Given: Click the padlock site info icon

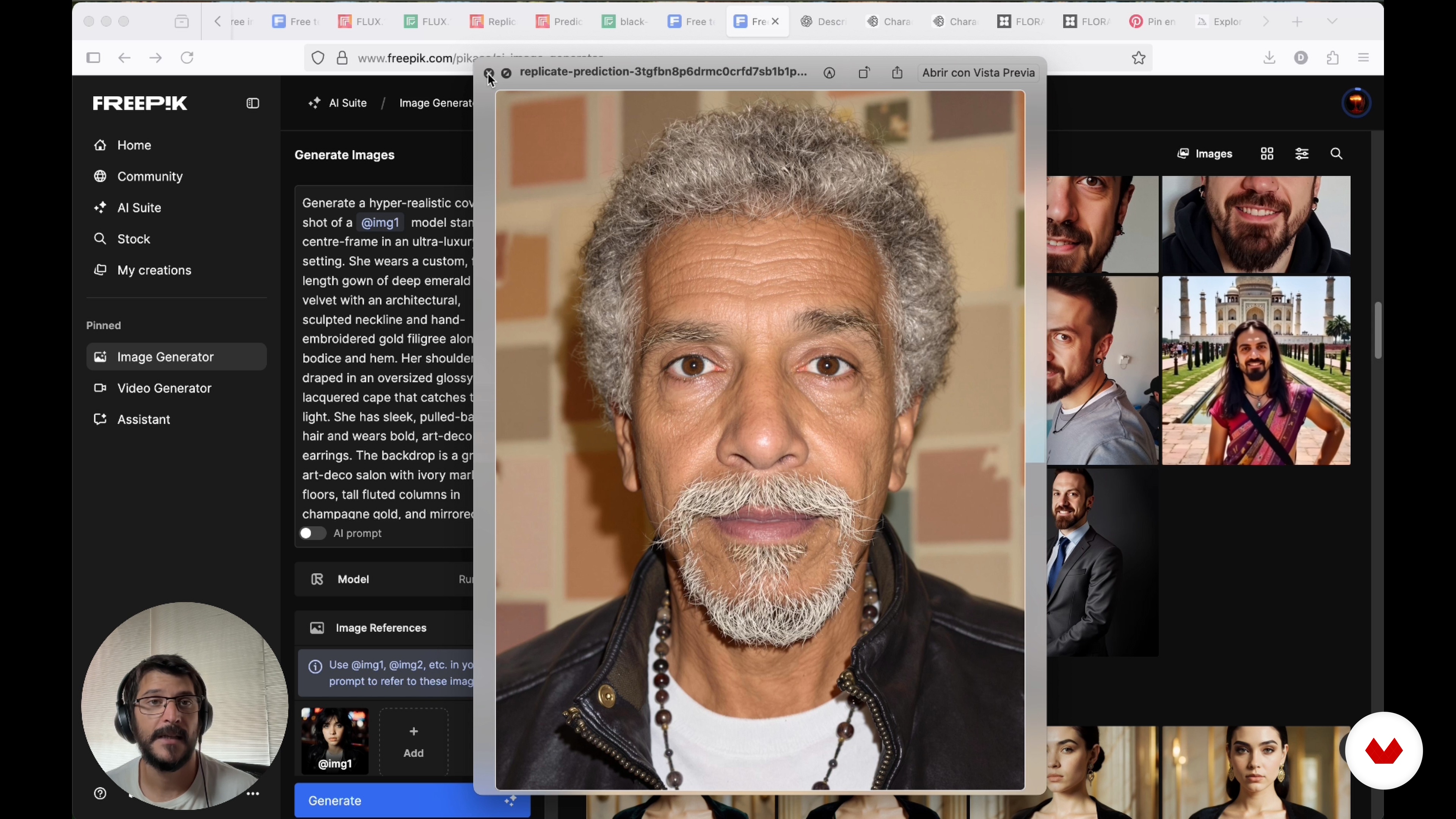Looking at the screenshot, I should (342, 58).
